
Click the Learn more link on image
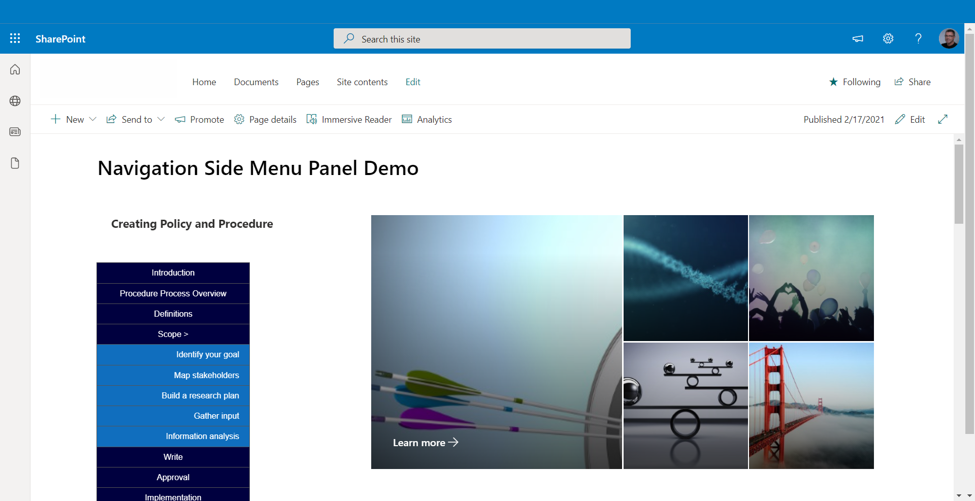coord(425,442)
